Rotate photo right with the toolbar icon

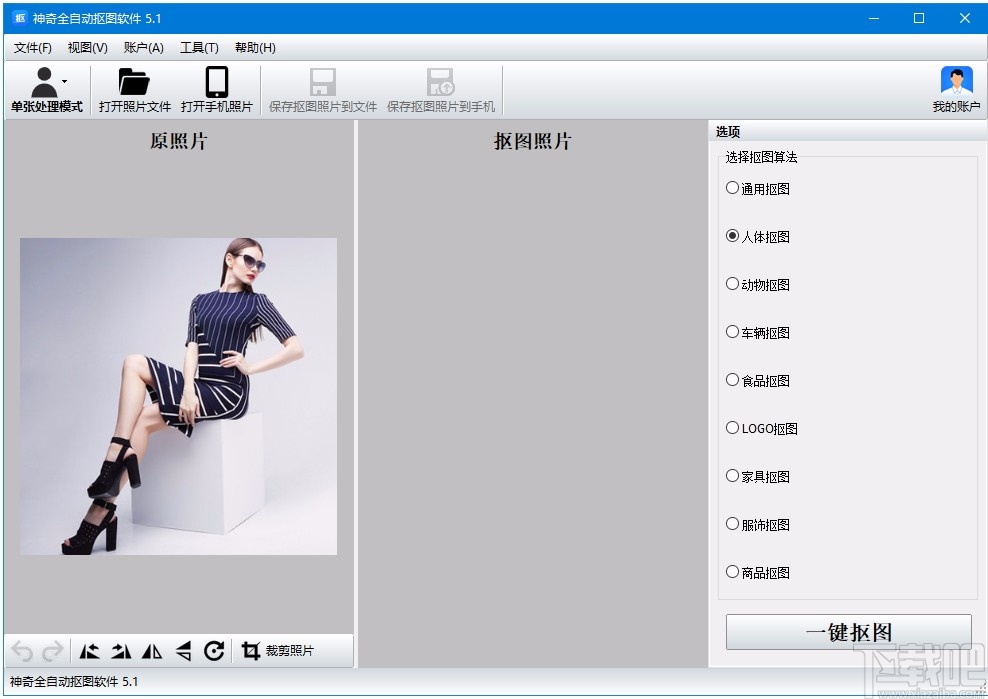tap(121, 651)
